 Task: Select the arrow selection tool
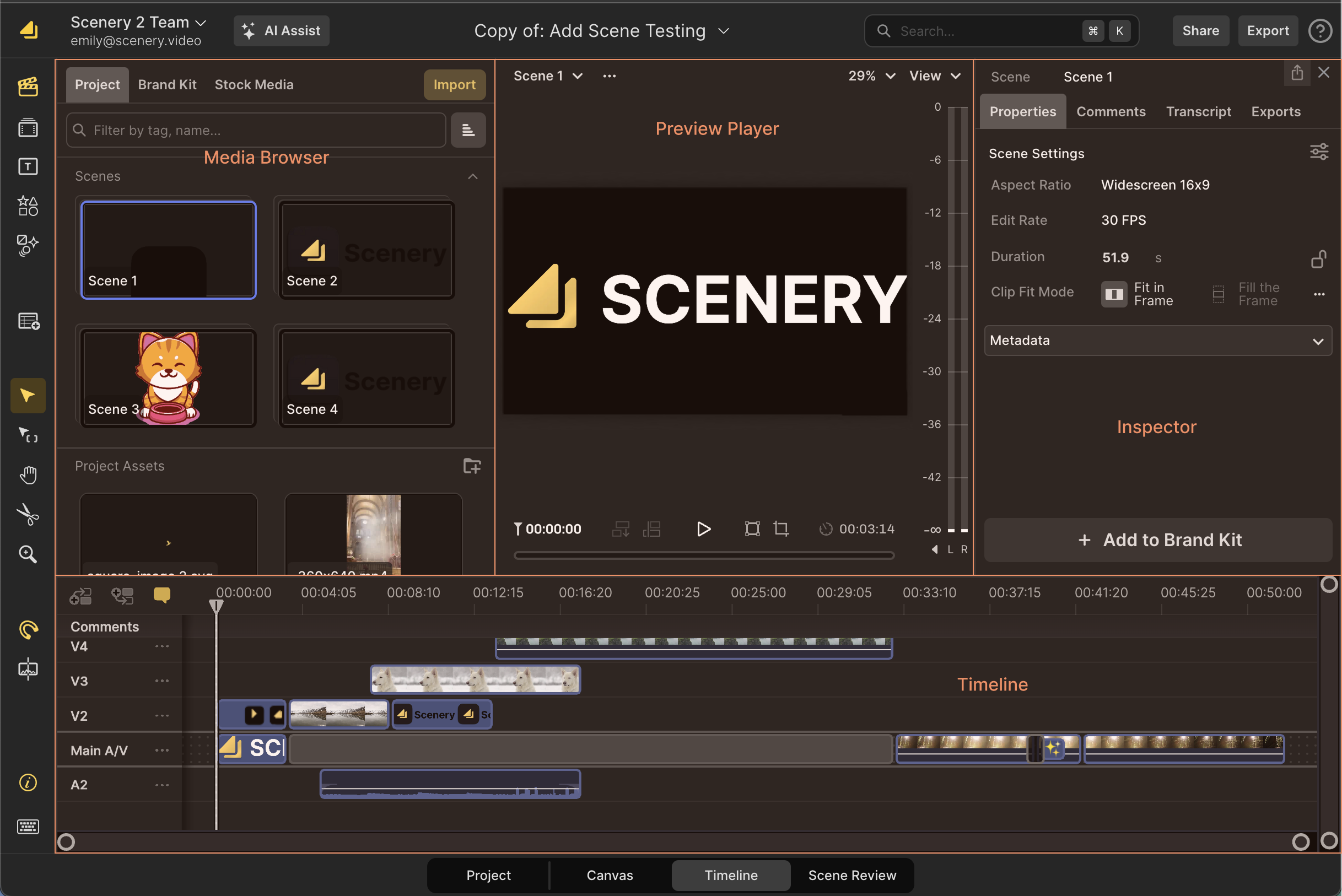coord(28,396)
